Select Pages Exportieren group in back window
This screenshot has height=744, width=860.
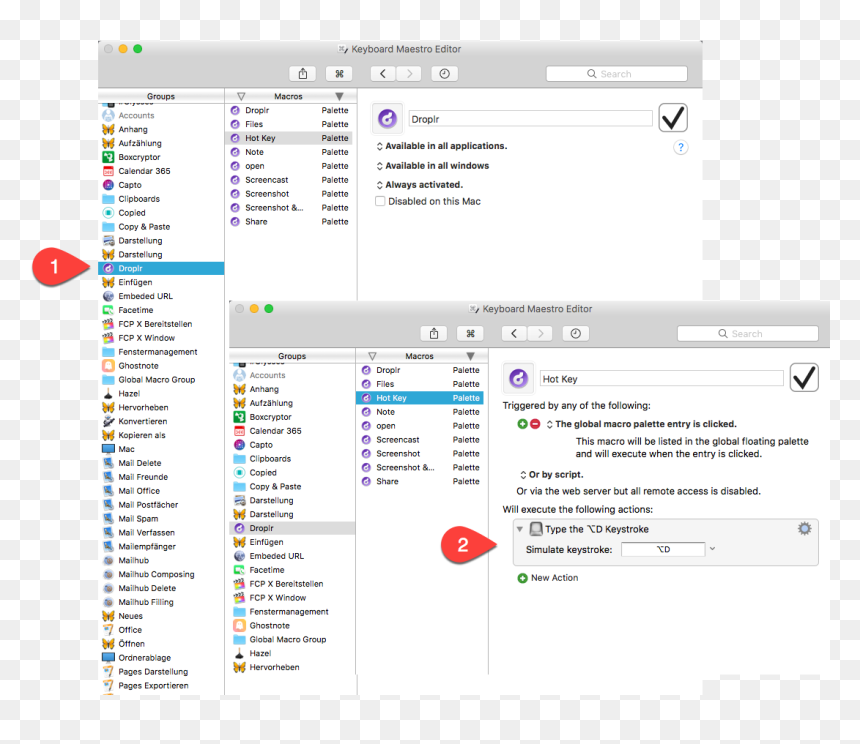(x=161, y=685)
